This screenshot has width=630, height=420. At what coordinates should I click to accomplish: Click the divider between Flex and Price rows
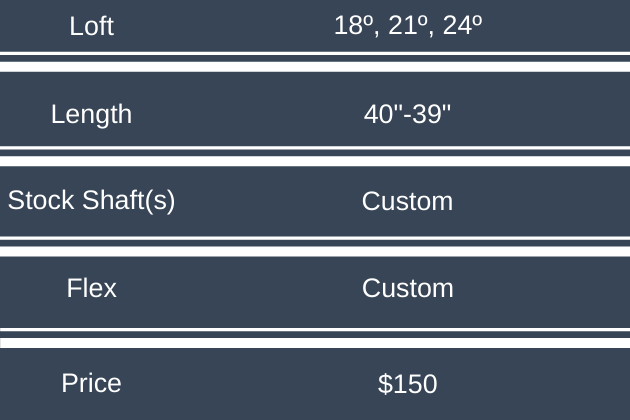coord(315,337)
